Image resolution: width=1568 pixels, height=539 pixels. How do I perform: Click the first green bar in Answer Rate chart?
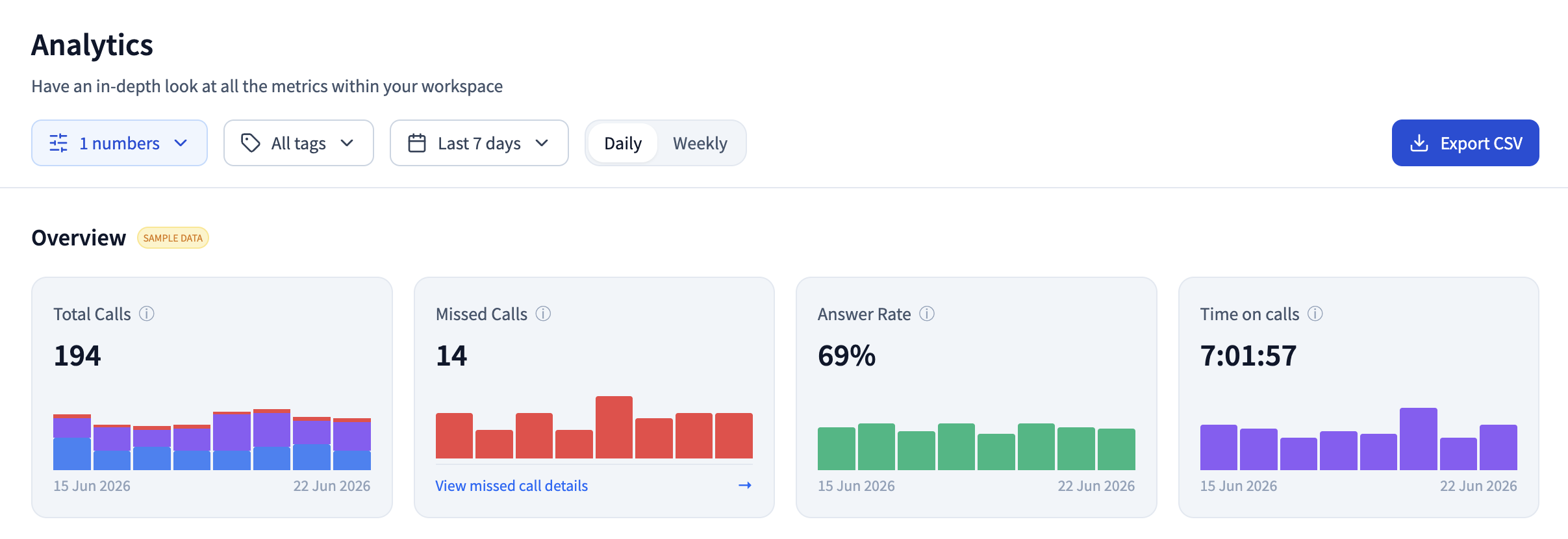click(837, 449)
